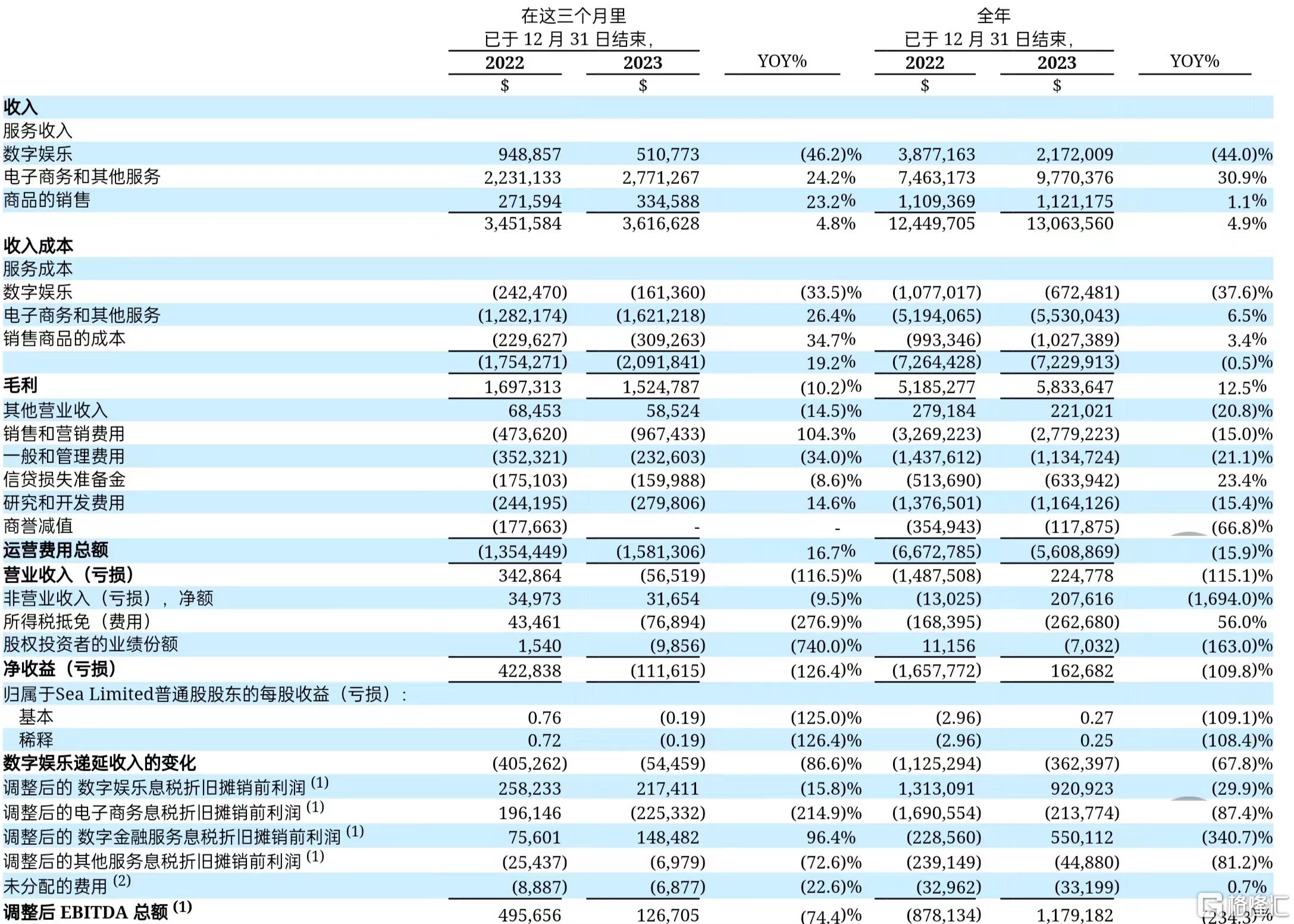1294x924 pixels.
Task: Select the annual revenue total 13,063,560
Action: [x=1070, y=224]
